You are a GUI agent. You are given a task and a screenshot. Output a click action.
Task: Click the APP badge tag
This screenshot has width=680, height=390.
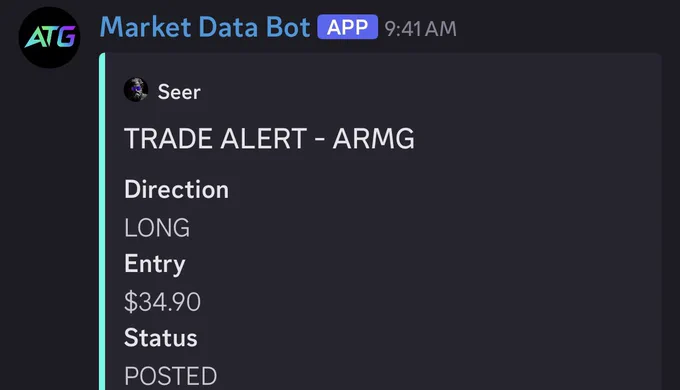347,27
